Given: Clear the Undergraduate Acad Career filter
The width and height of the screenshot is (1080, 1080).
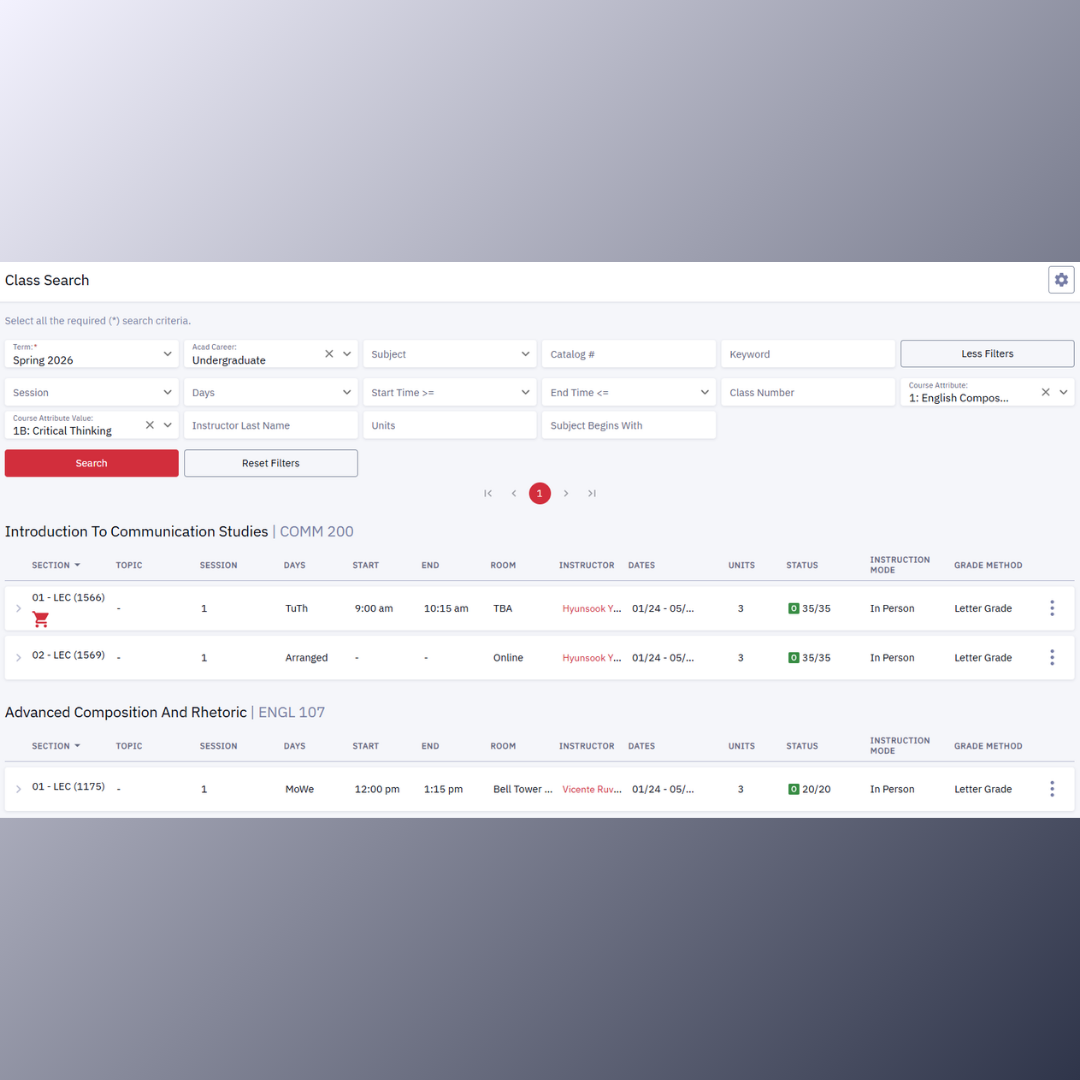Looking at the screenshot, I should (329, 353).
